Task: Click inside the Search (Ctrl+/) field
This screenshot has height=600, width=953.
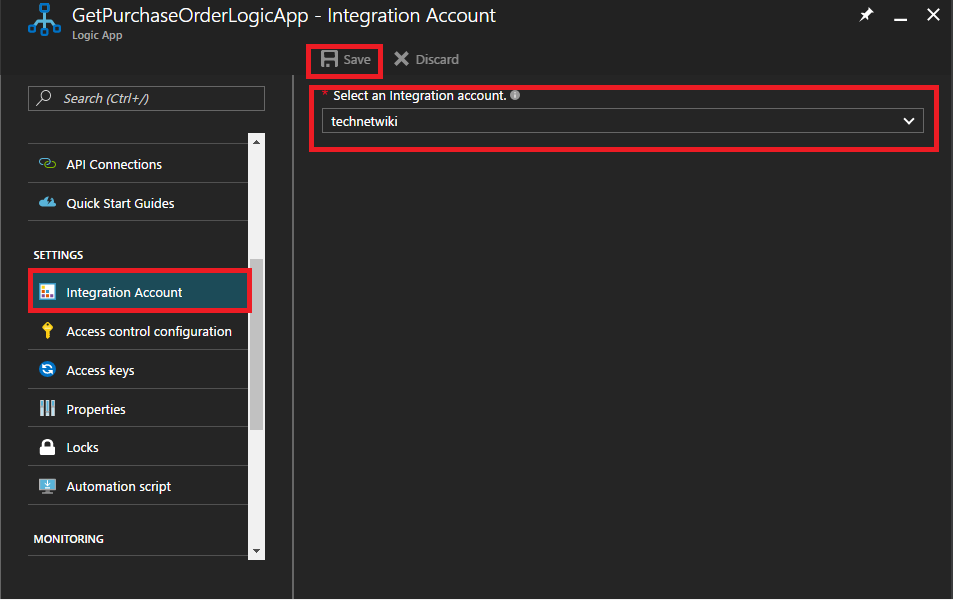Action: (146, 98)
